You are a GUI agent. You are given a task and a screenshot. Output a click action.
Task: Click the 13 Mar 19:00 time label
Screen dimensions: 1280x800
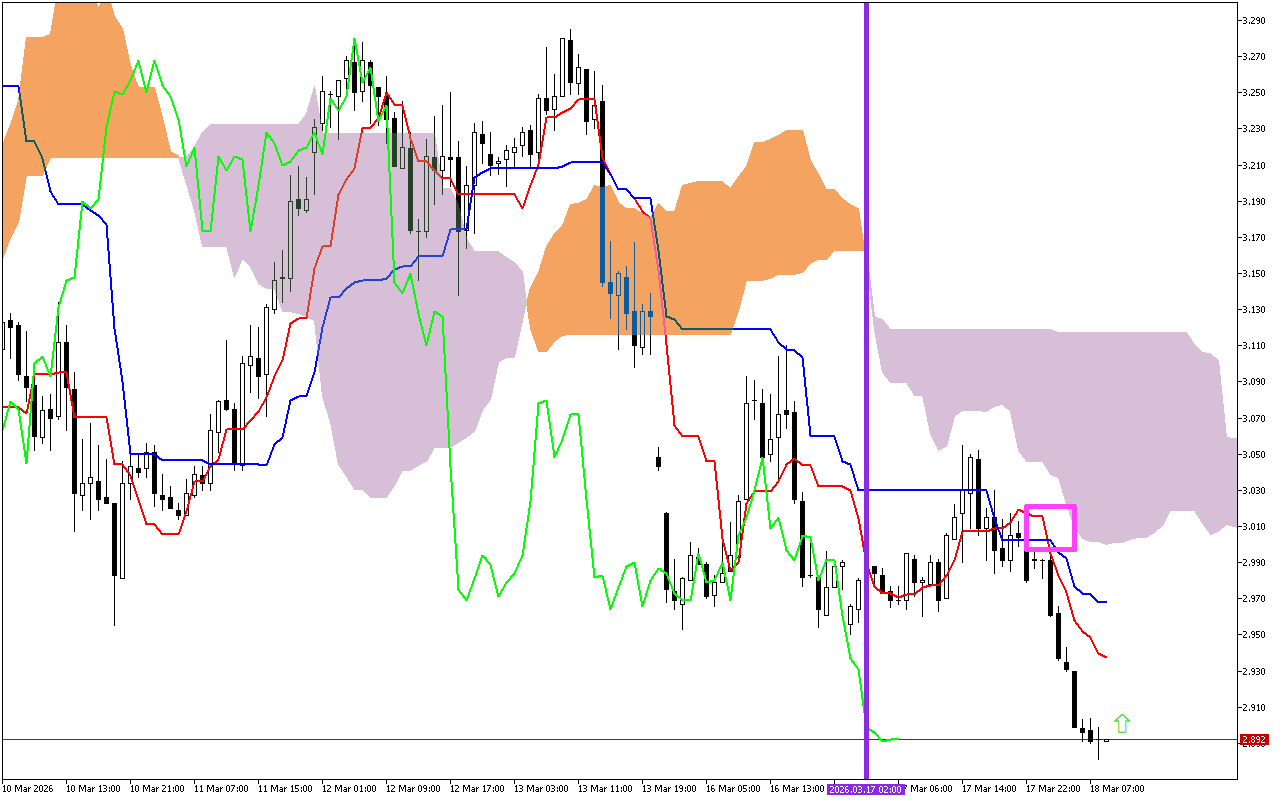(x=670, y=789)
